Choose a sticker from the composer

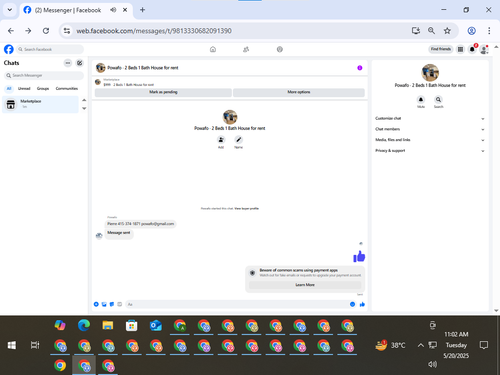[x=112, y=304]
